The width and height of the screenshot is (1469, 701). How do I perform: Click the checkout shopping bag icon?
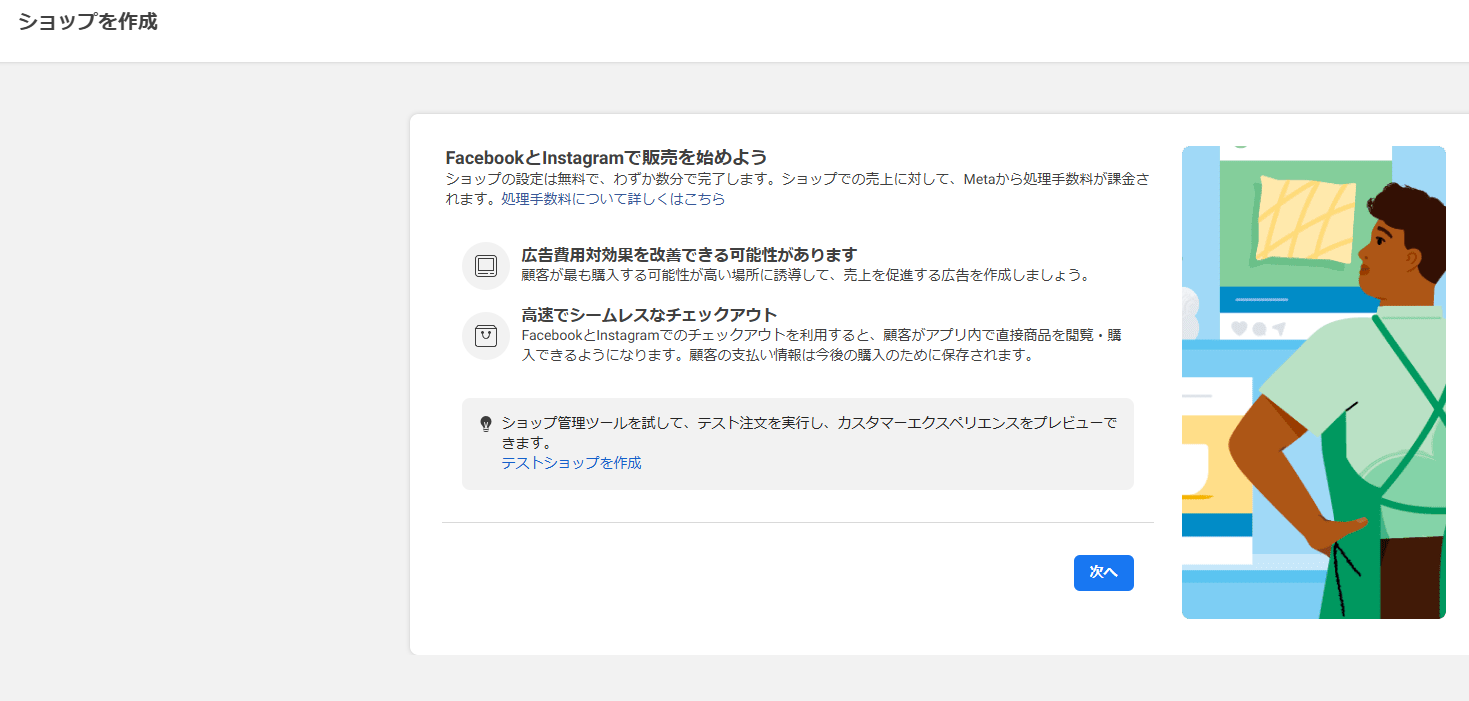pos(486,336)
